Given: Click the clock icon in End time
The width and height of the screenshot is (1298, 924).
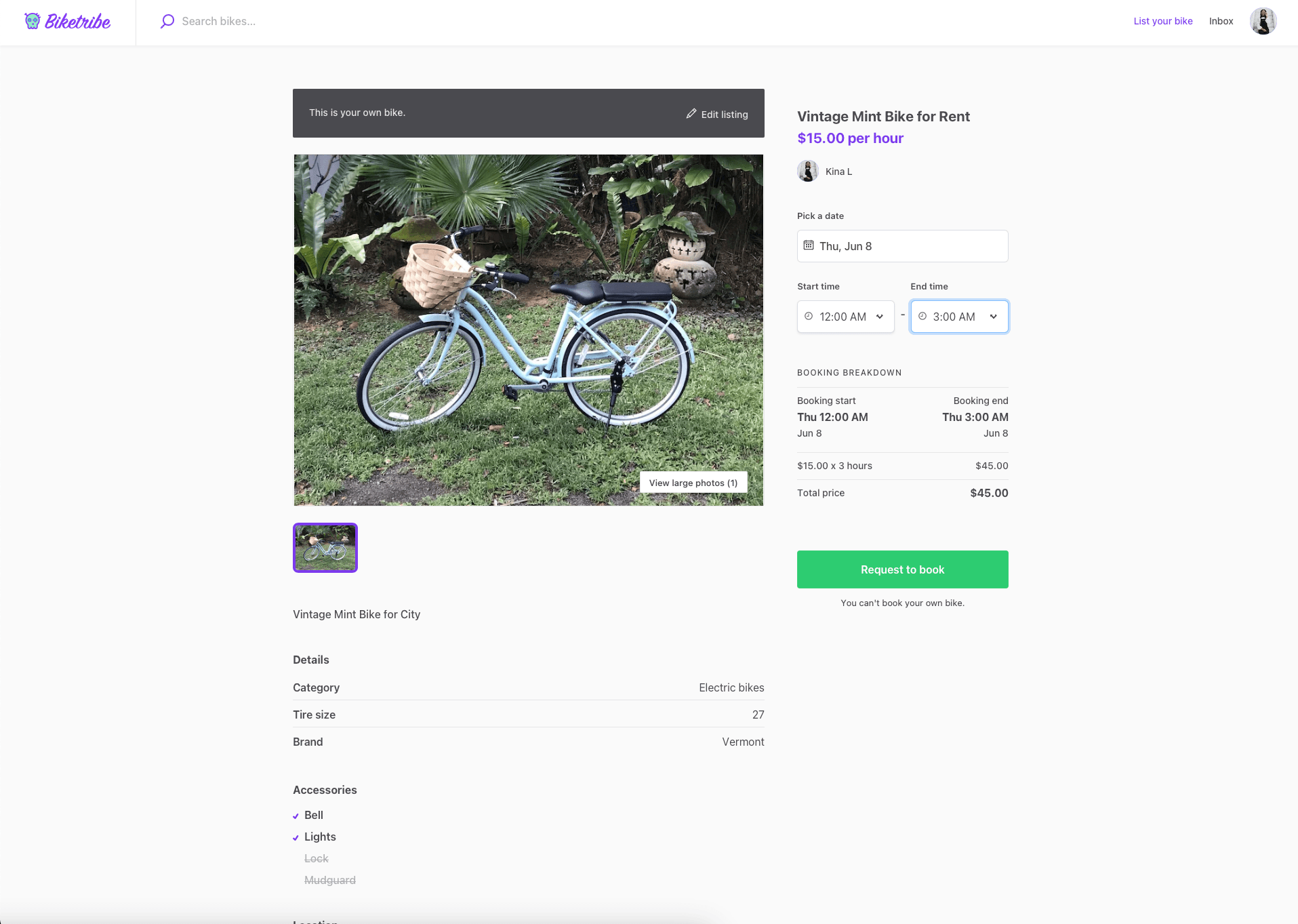Looking at the screenshot, I should (922, 316).
